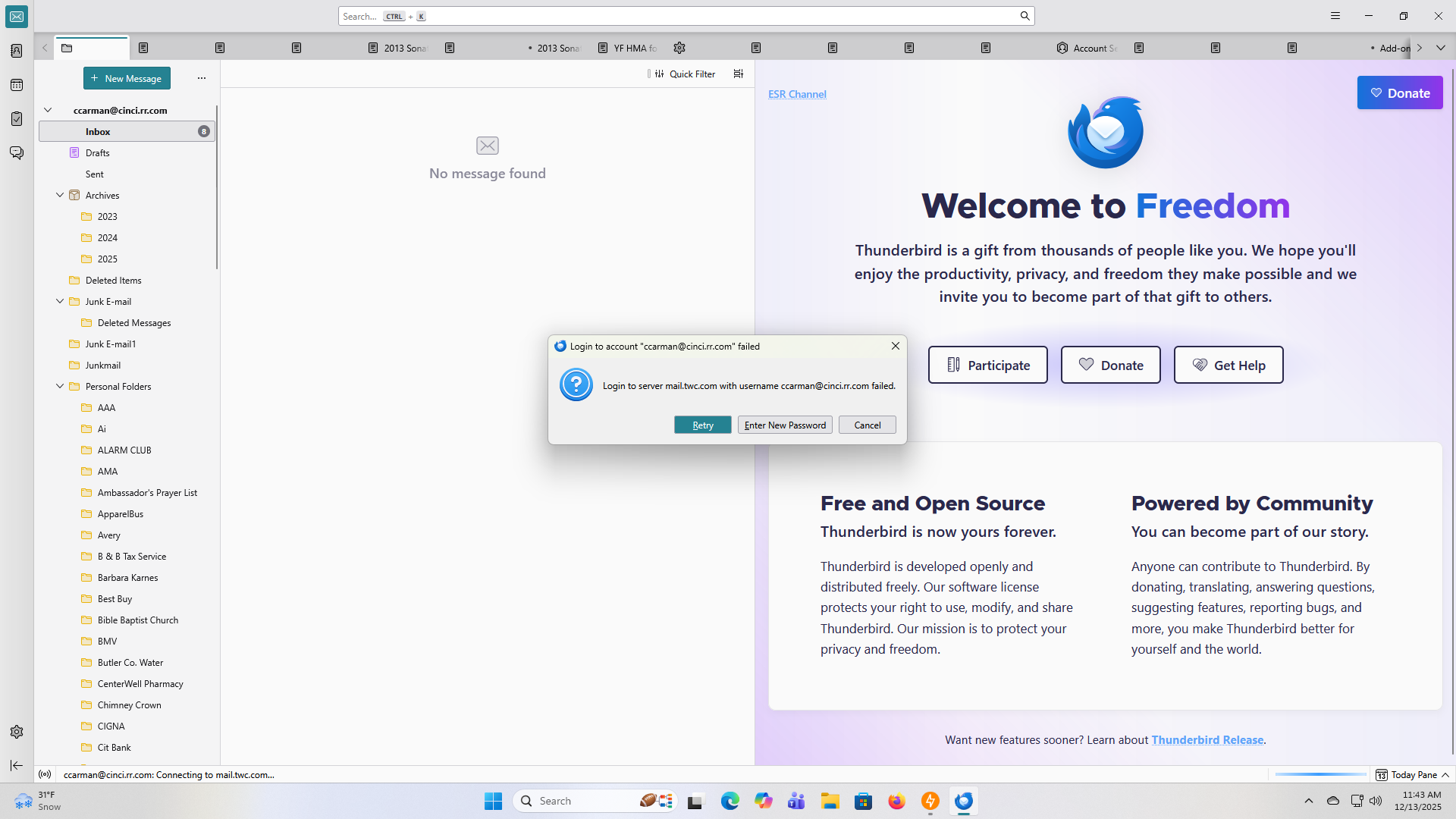Click Enter New Password button
Image resolution: width=1456 pixels, height=819 pixels.
tap(785, 425)
